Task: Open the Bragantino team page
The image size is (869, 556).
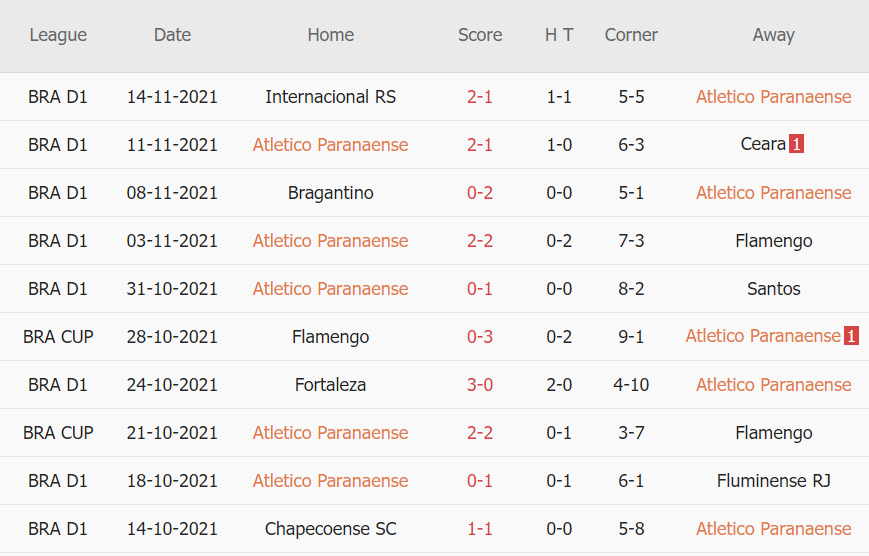Action: pos(331,193)
